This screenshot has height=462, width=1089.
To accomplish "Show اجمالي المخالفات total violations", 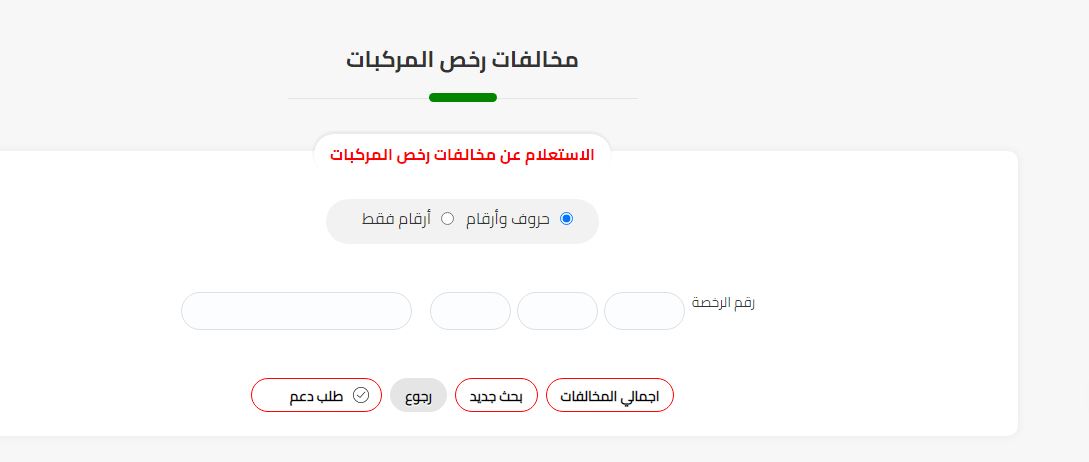I will pyautogui.click(x=610, y=395).
